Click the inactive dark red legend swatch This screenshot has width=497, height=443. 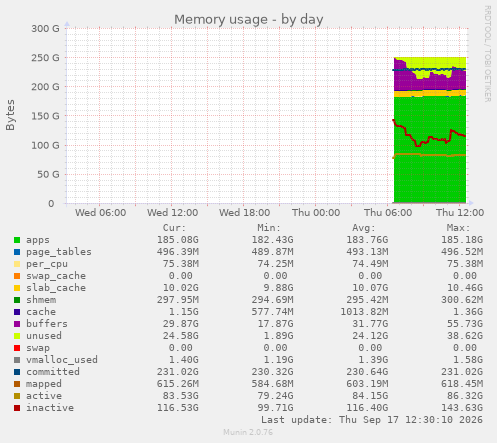click(17, 408)
